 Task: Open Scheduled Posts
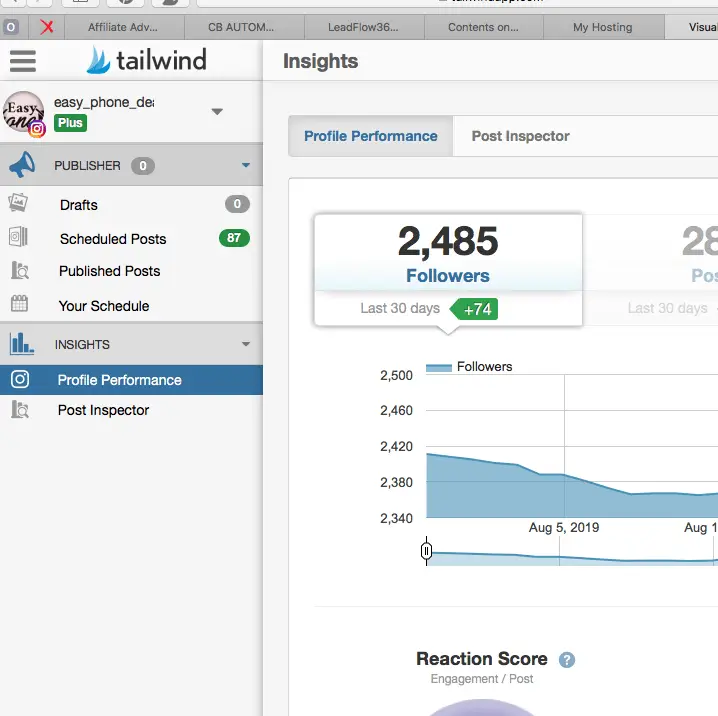click(113, 239)
